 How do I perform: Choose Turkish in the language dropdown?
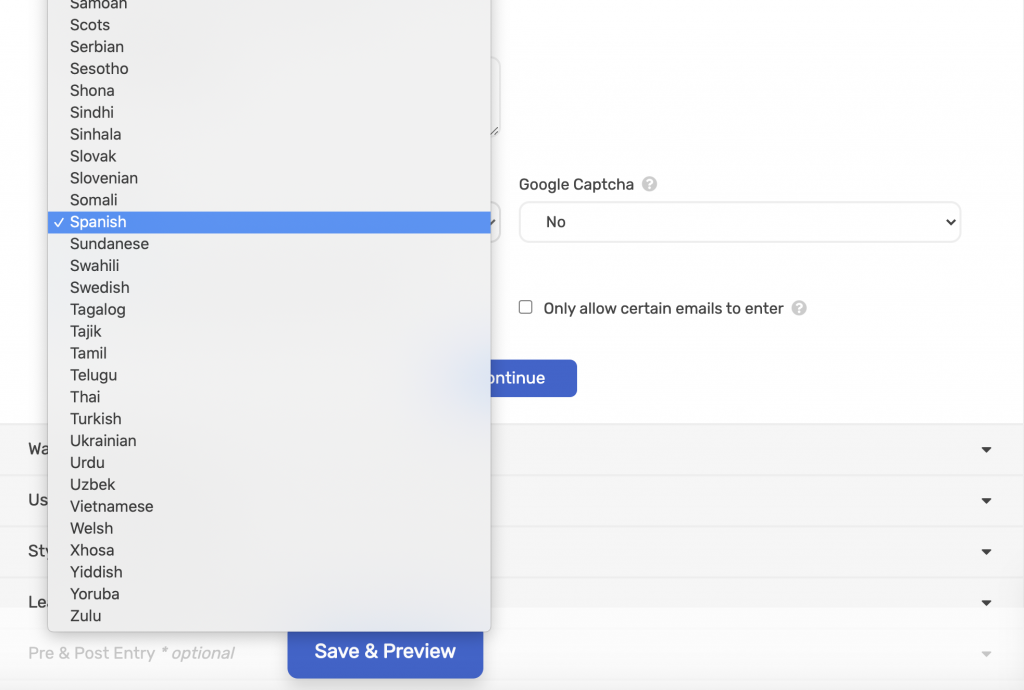96,419
